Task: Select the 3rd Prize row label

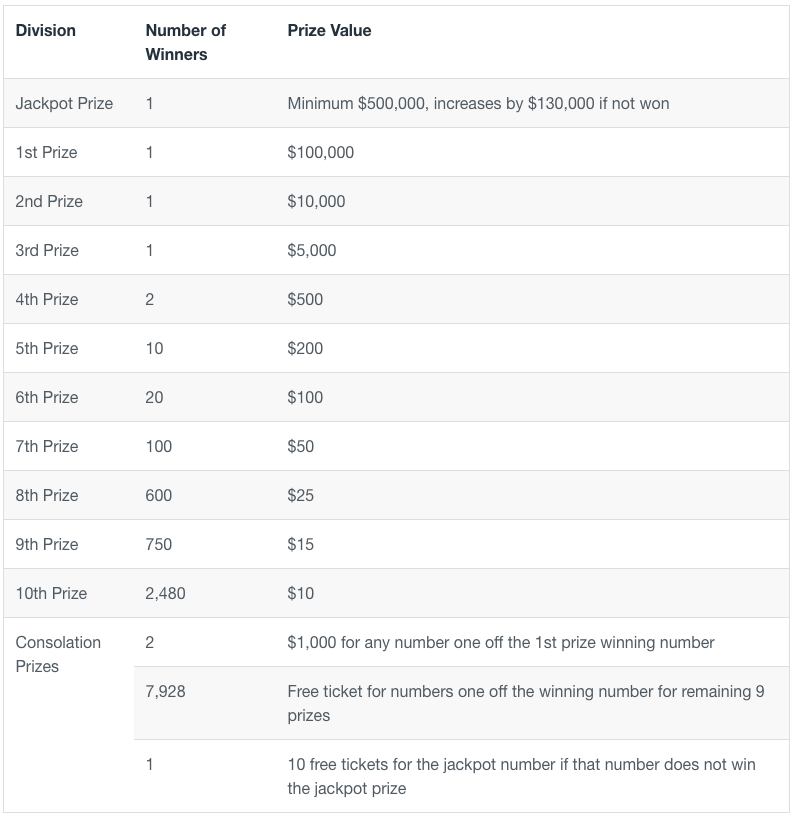Action: (x=47, y=251)
